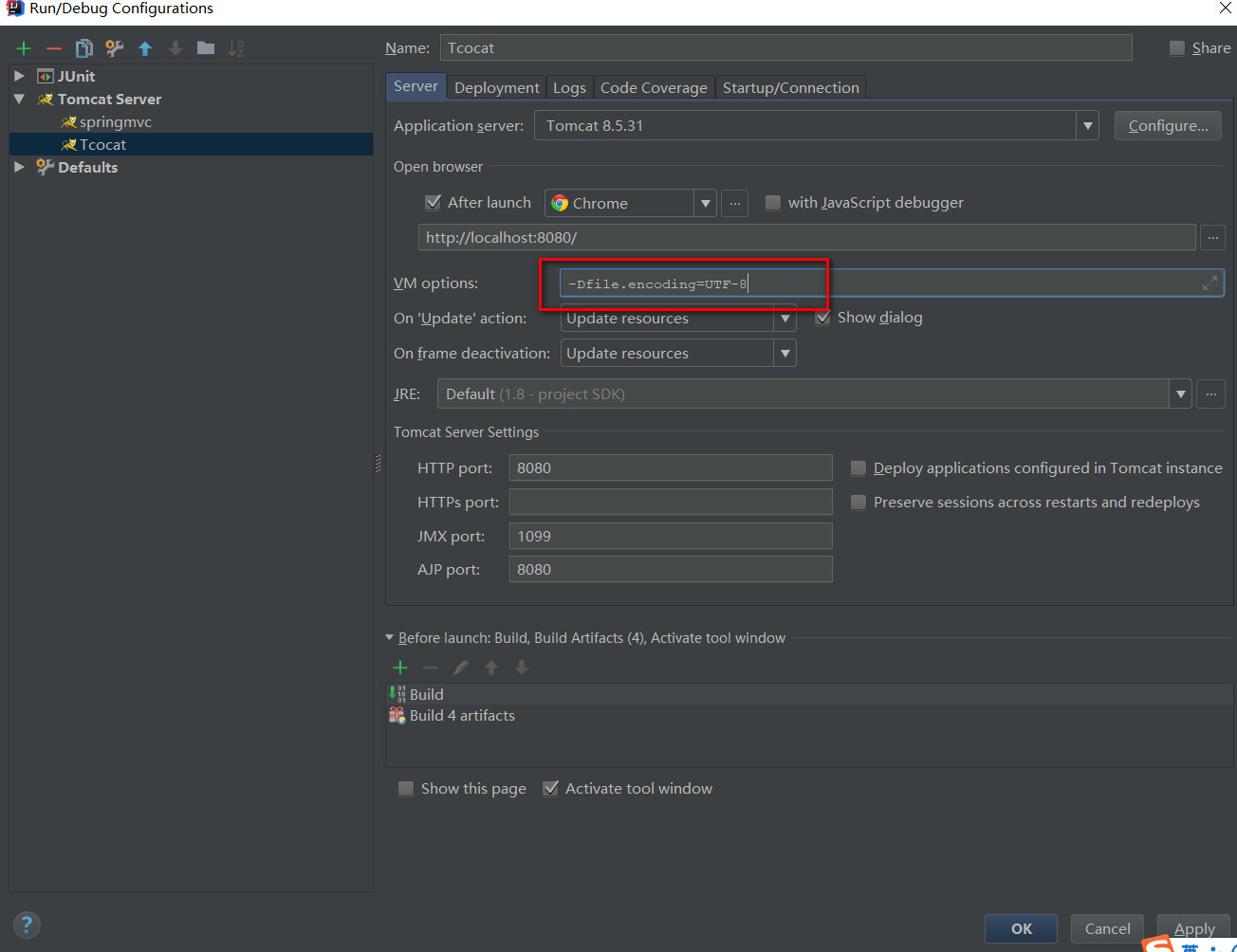1237x952 pixels.
Task: Select the Build task in list
Action: (x=809, y=694)
